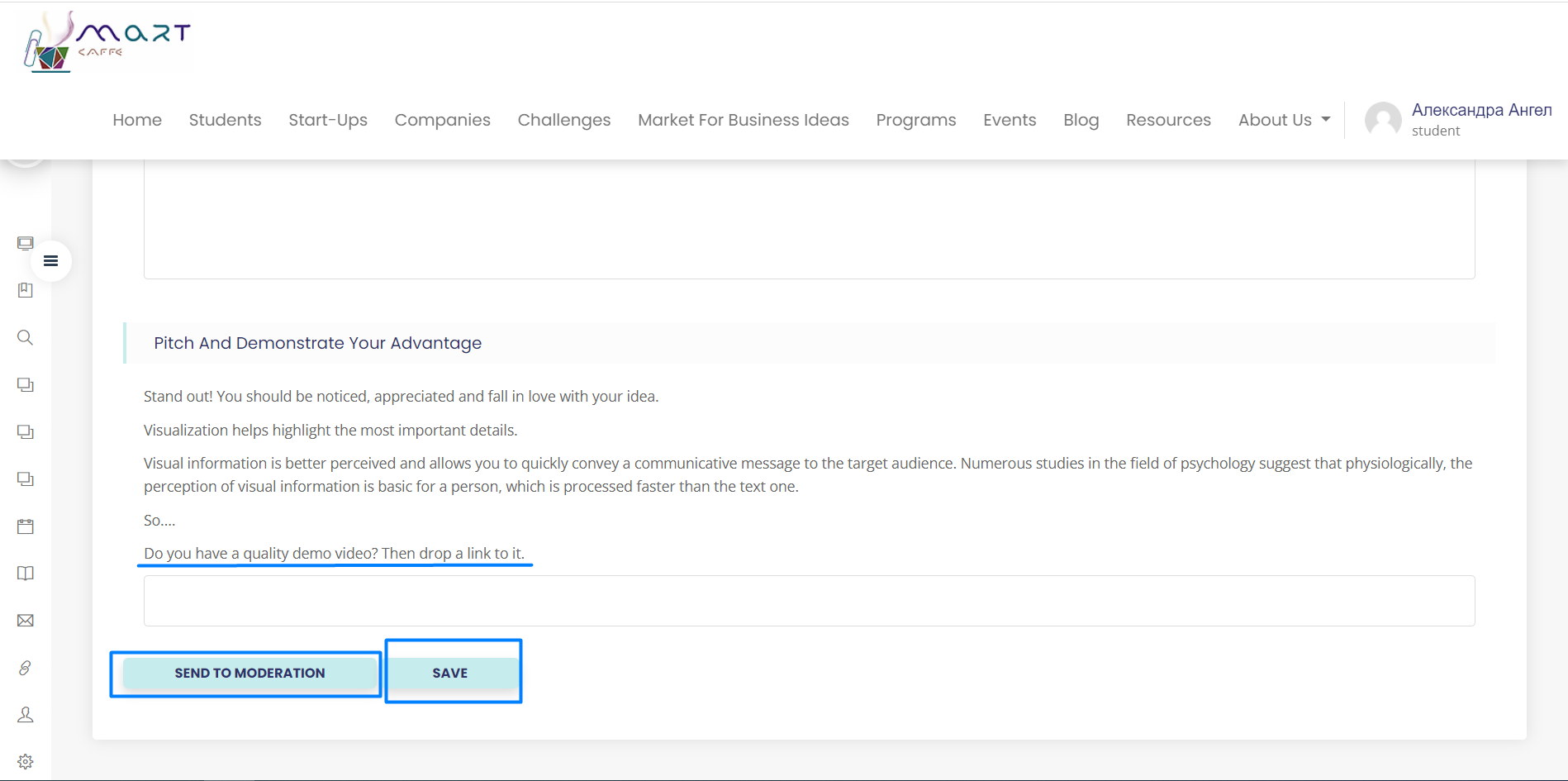Open the monitor dashboard sidebar icon
Image resolution: width=1568 pixels, height=781 pixels.
pos(26,243)
